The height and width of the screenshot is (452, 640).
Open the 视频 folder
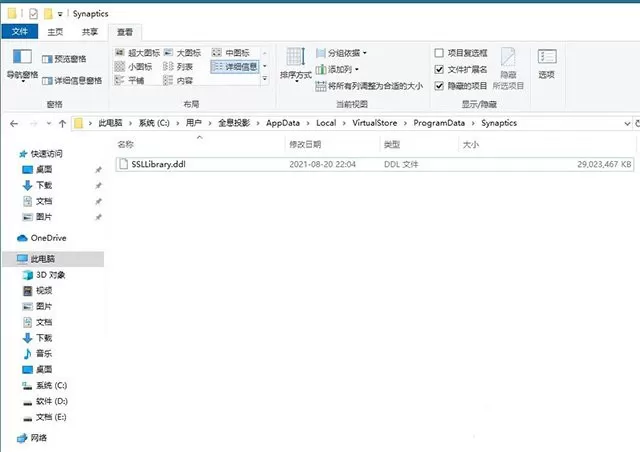coord(38,290)
